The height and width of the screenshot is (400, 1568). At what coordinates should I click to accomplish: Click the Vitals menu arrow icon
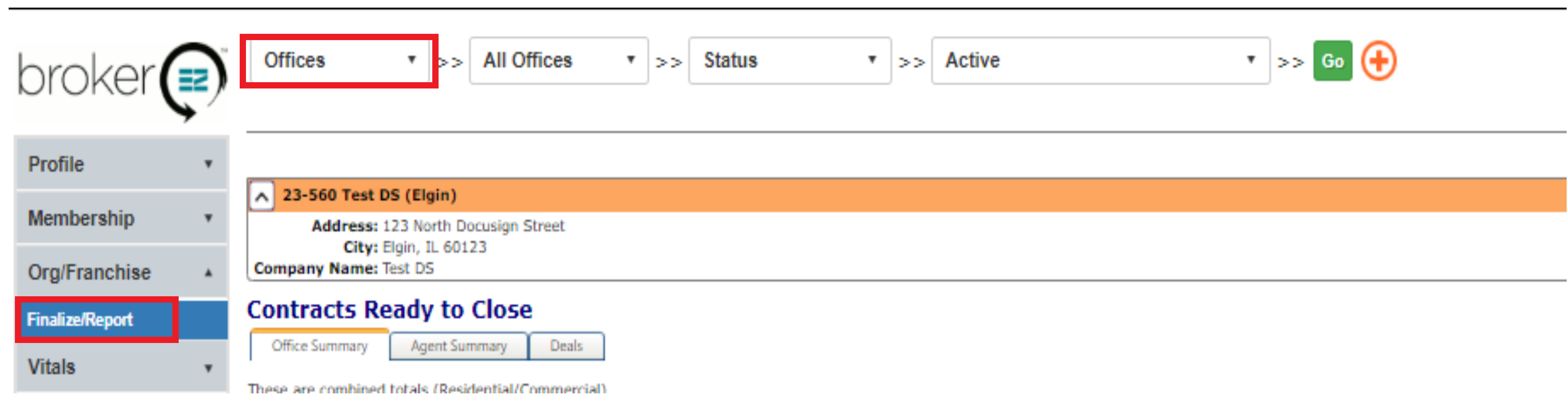(208, 368)
